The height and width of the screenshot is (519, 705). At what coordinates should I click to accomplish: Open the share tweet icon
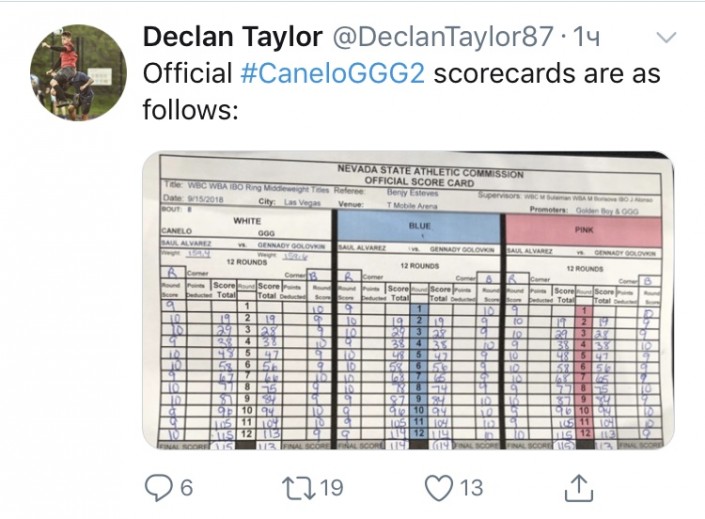578,487
